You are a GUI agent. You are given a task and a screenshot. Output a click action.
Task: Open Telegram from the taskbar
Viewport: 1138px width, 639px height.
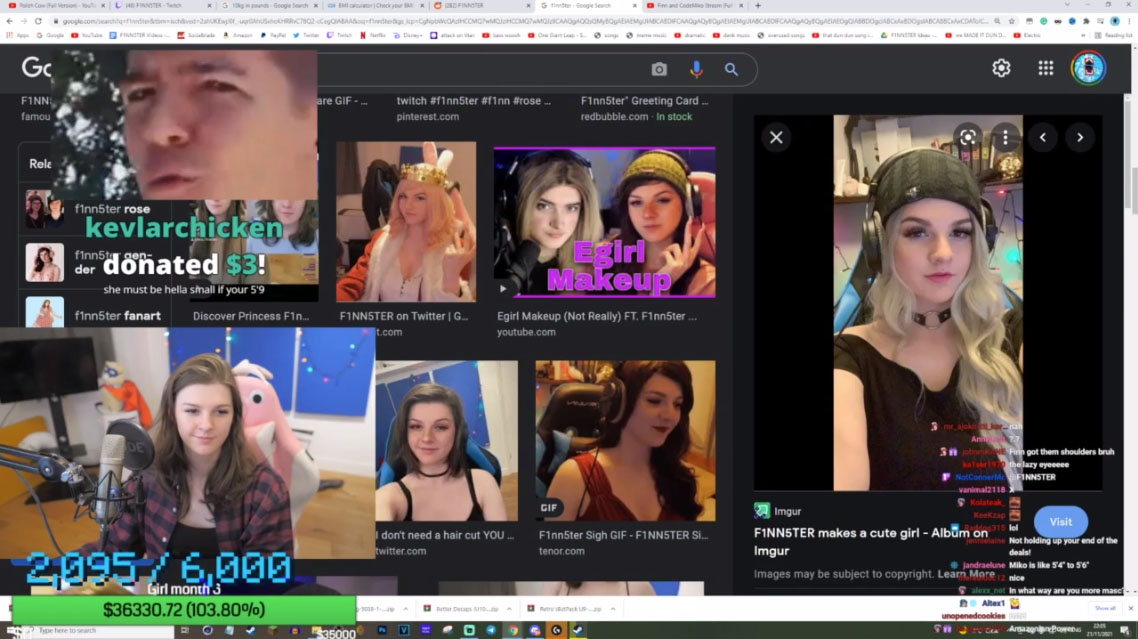pyautogui.click(x=491, y=630)
